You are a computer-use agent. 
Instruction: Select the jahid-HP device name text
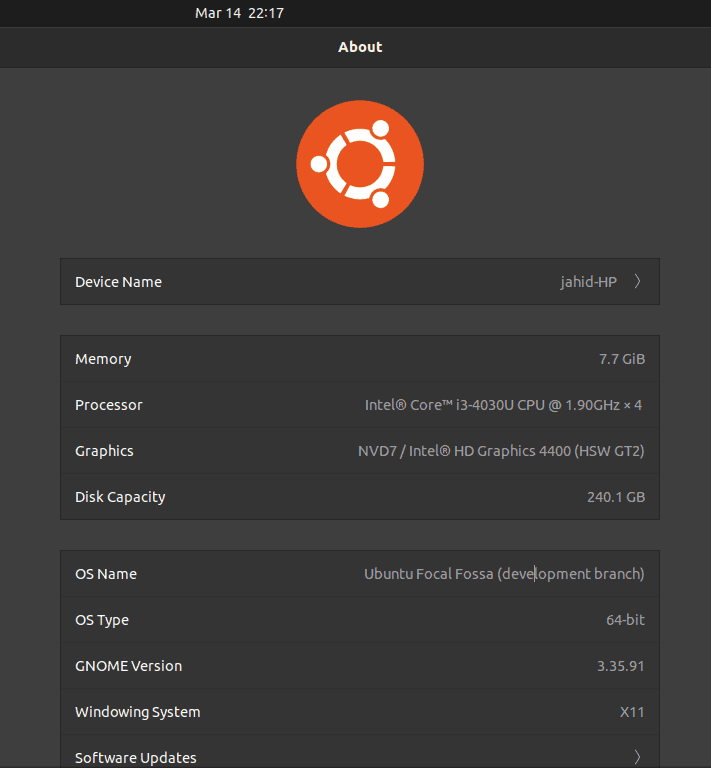[589, 282]
